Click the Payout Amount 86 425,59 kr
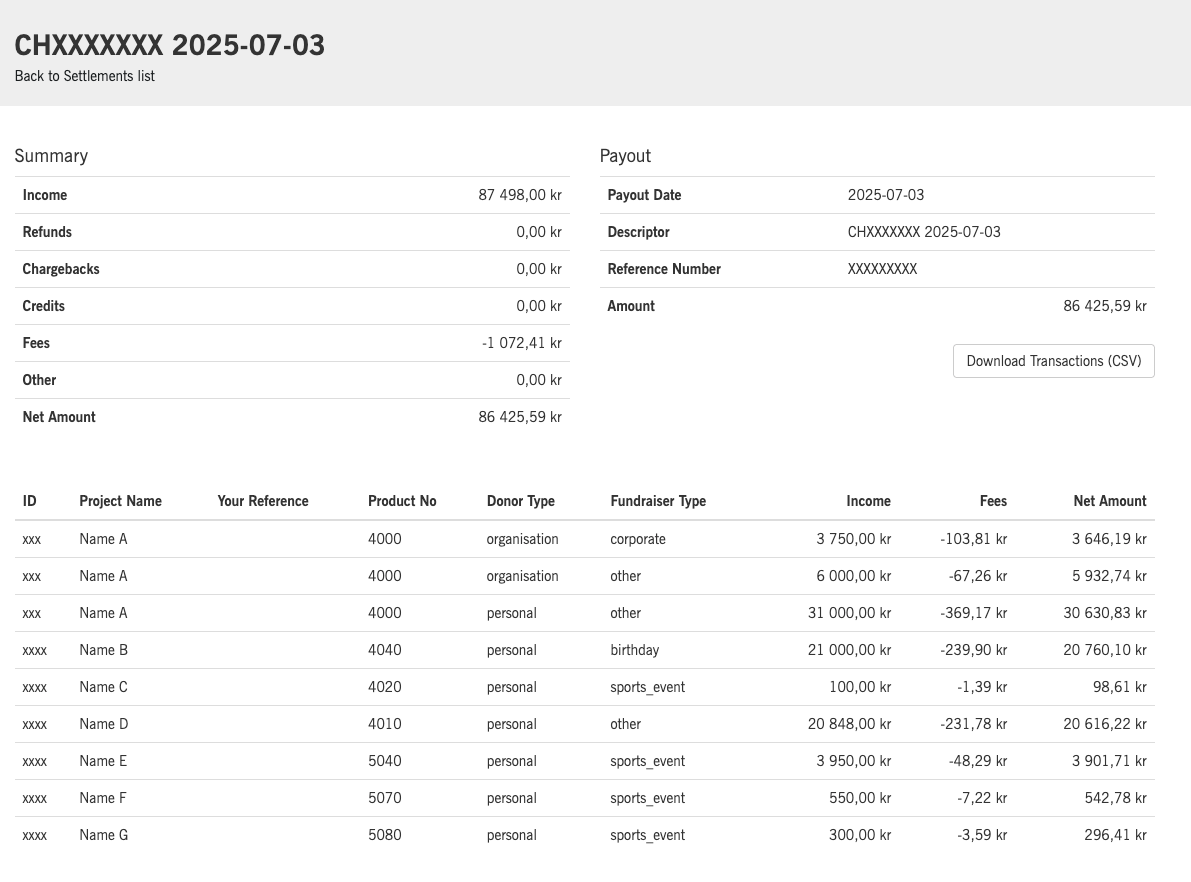Image resolution: width=1191 pixels, height=882 pixels. [x=1104, y=306]
